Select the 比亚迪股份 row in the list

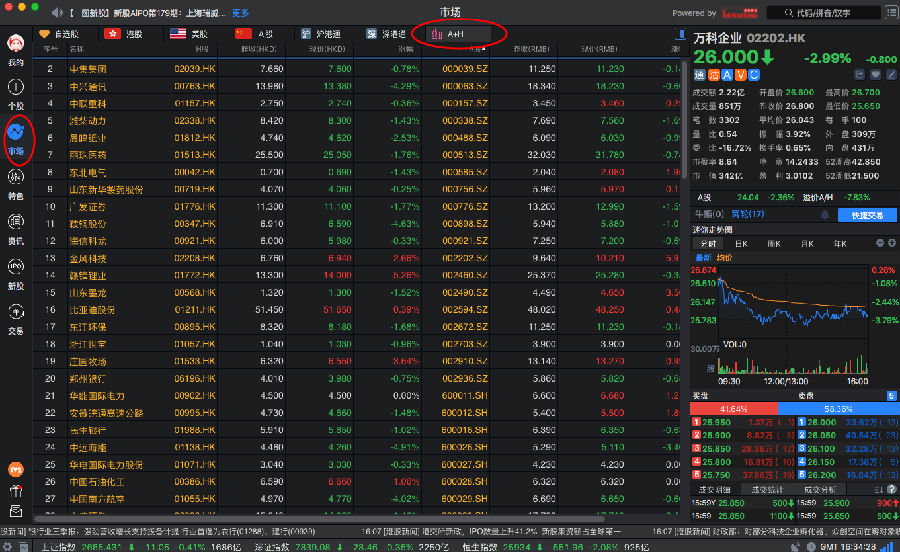point(358,310)
